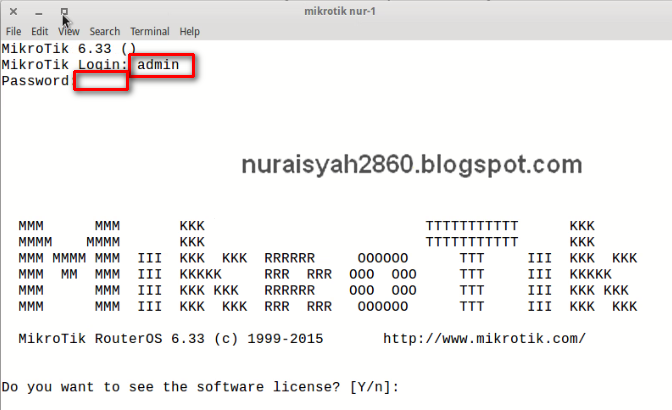Click the 'MikroTik Login:' prompt
Screen dimensions: 672x410
click(x=65, y=65)
